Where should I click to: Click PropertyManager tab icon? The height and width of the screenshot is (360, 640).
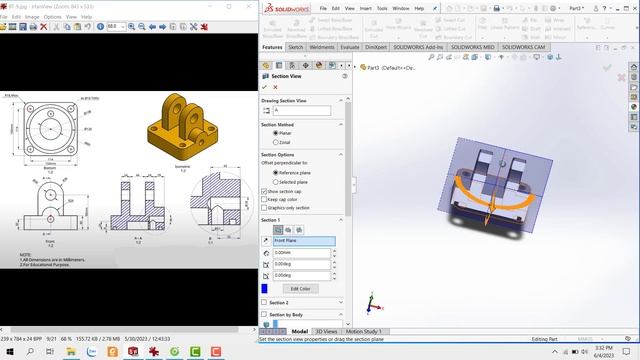coord(279,65)
